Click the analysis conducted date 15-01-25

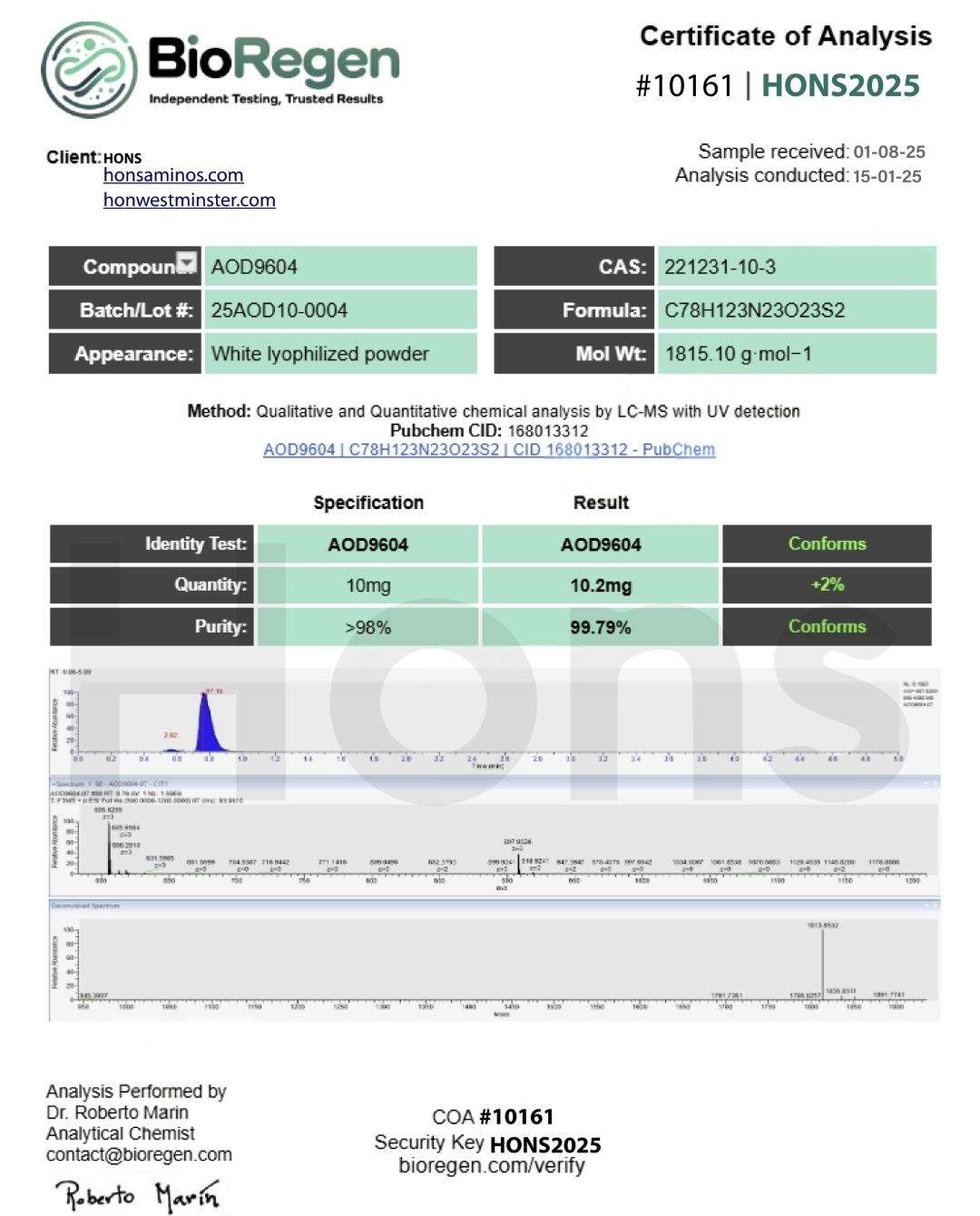click(887, 176)
